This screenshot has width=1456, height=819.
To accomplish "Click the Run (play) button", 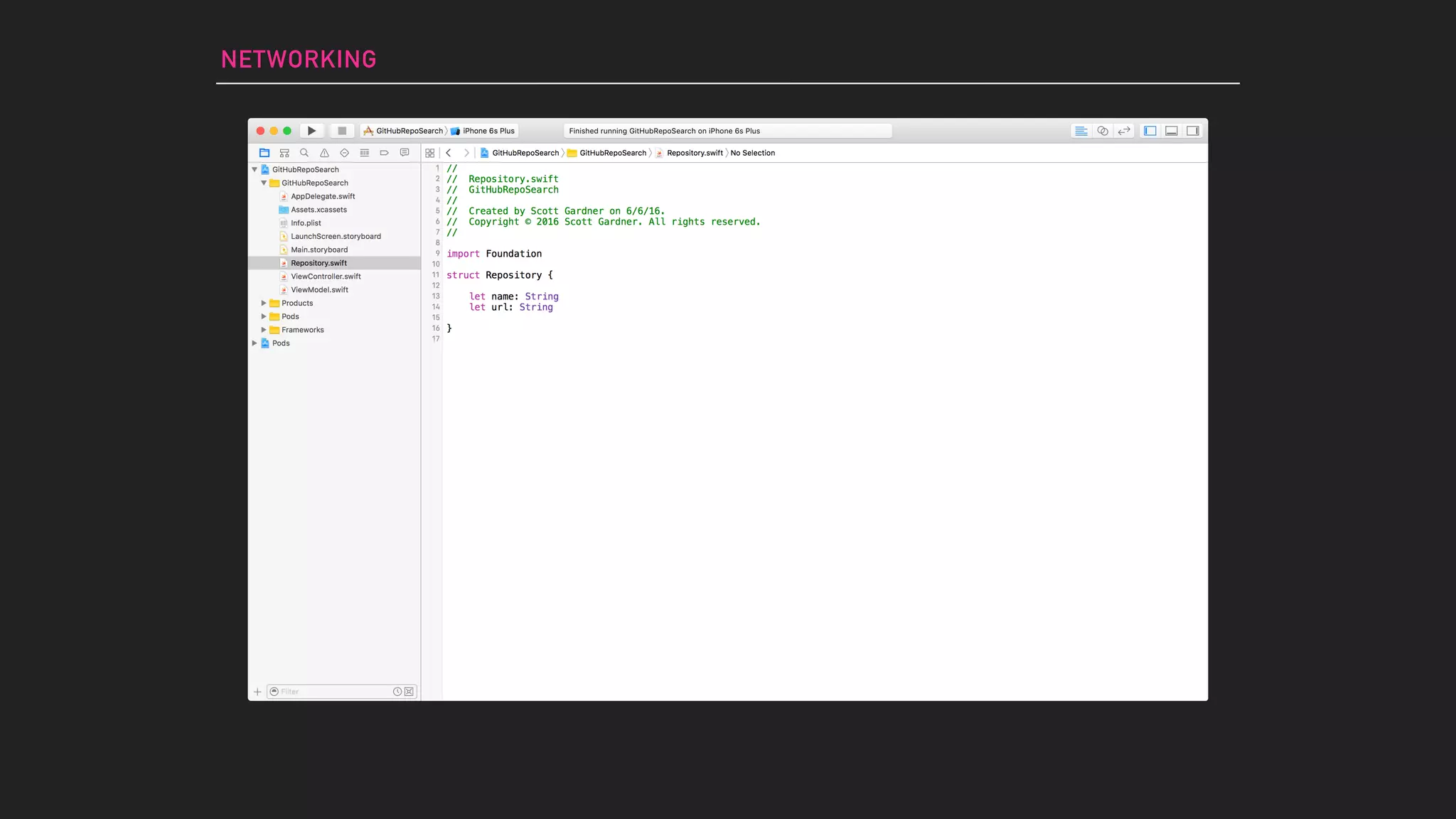I will [x=311, y=131].
